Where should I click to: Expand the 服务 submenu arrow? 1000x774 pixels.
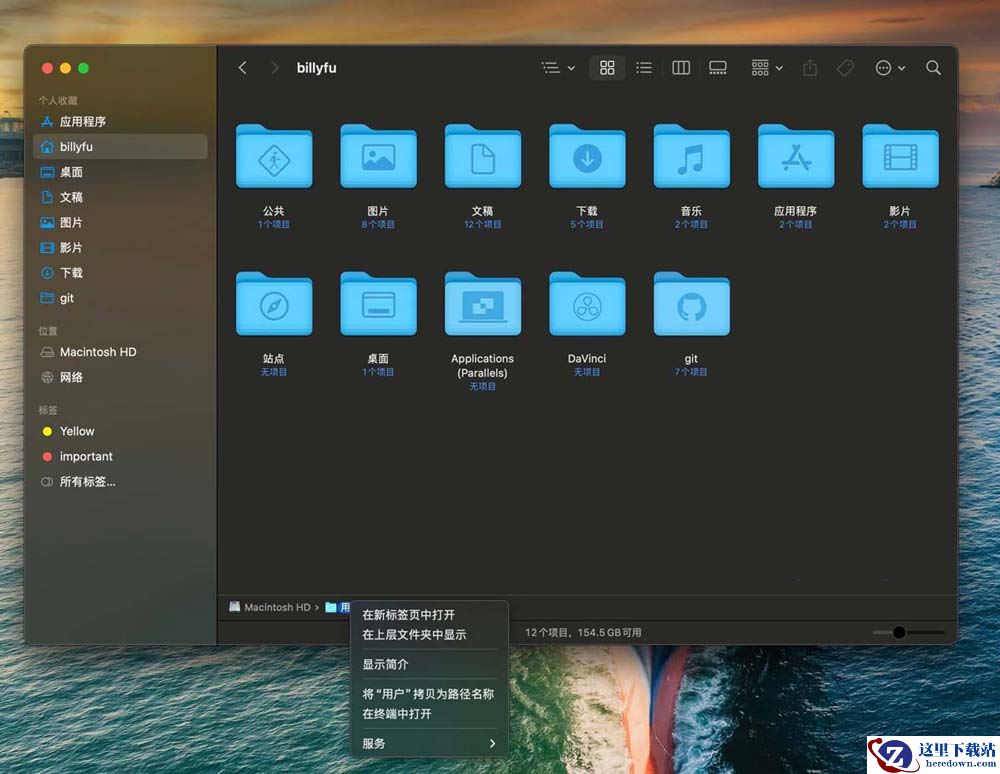[492, 743]
